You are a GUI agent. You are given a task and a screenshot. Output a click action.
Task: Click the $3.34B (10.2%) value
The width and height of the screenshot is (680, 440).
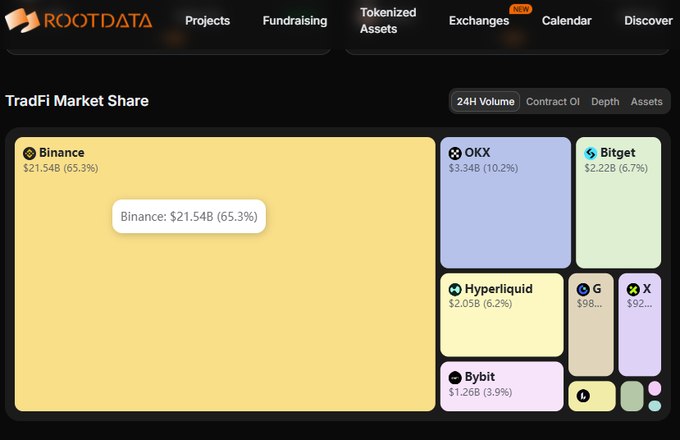[x=483, y=168]
